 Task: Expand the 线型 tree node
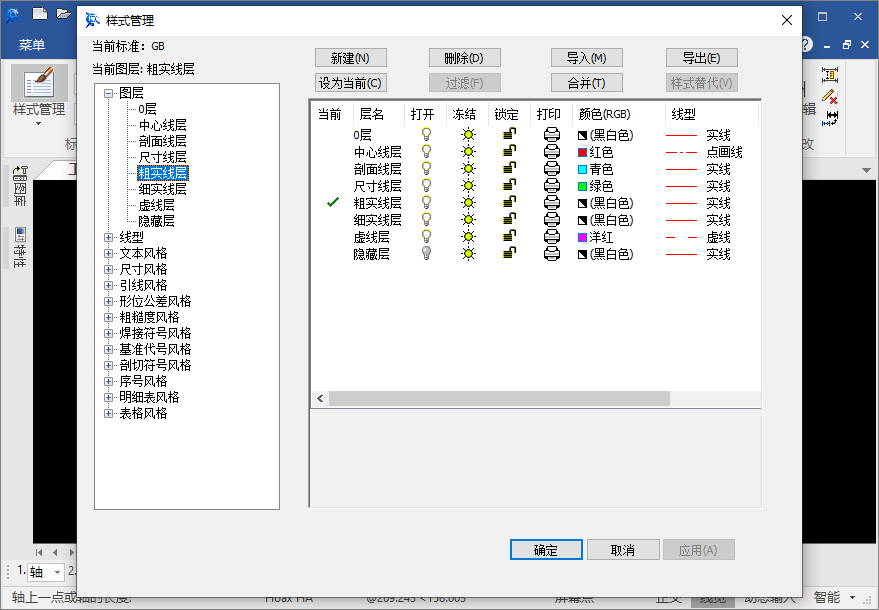pyautogui.click(x=109, y=238)
